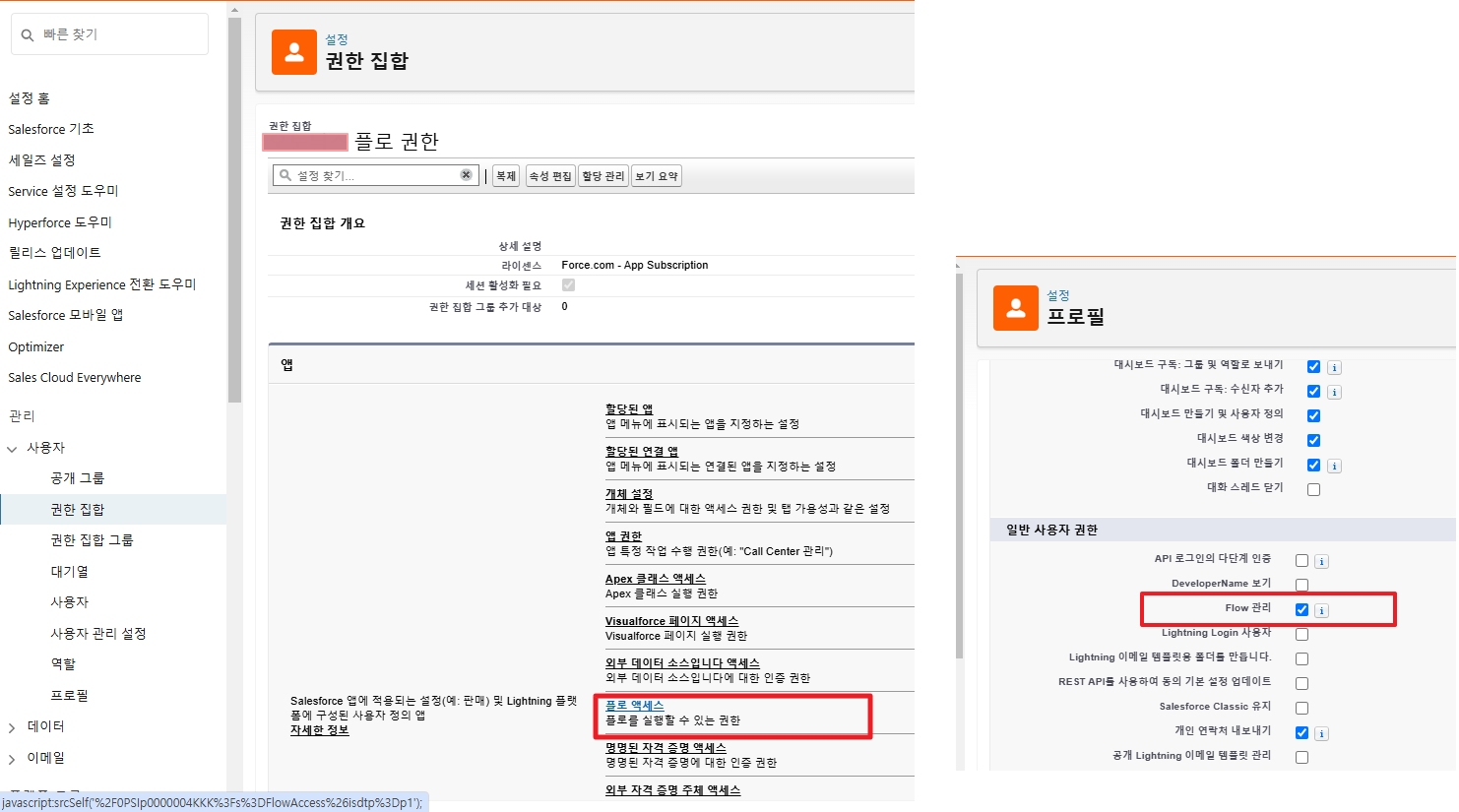Enable 대화 스레드 닫기 checkbox
The width and height of the screenshot is (1459, 812).
click(x=1313, y=490)
